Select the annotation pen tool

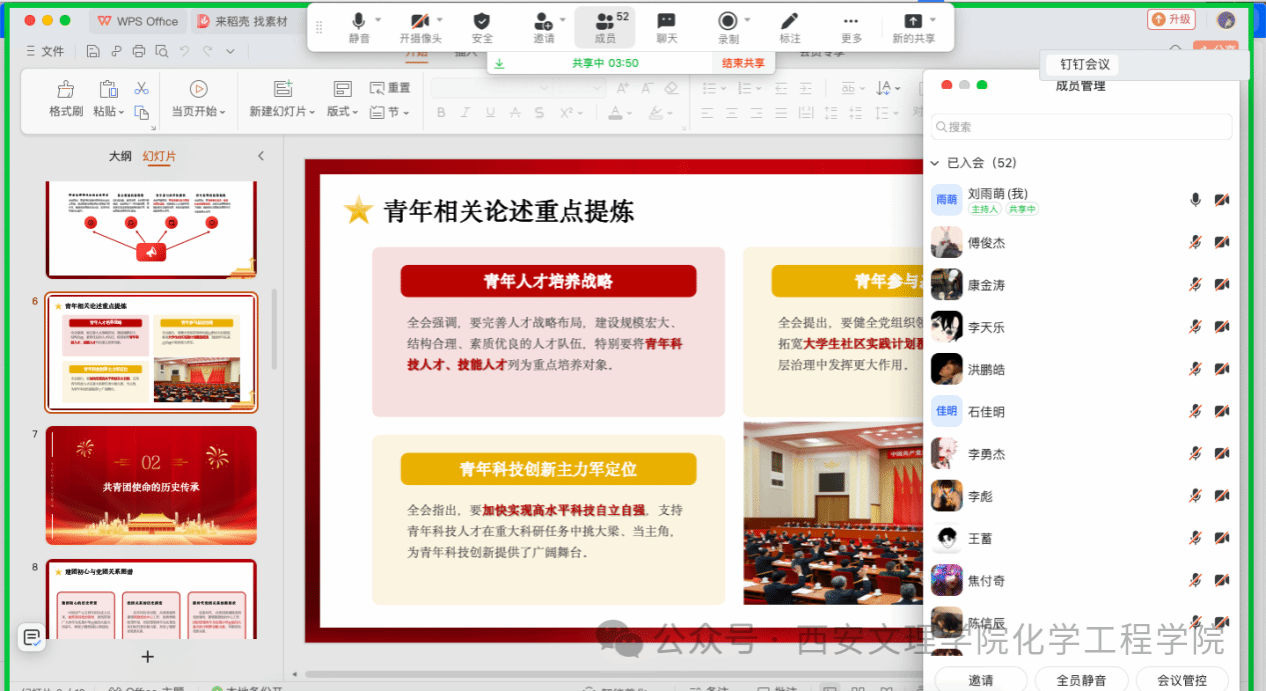(789, 27)
